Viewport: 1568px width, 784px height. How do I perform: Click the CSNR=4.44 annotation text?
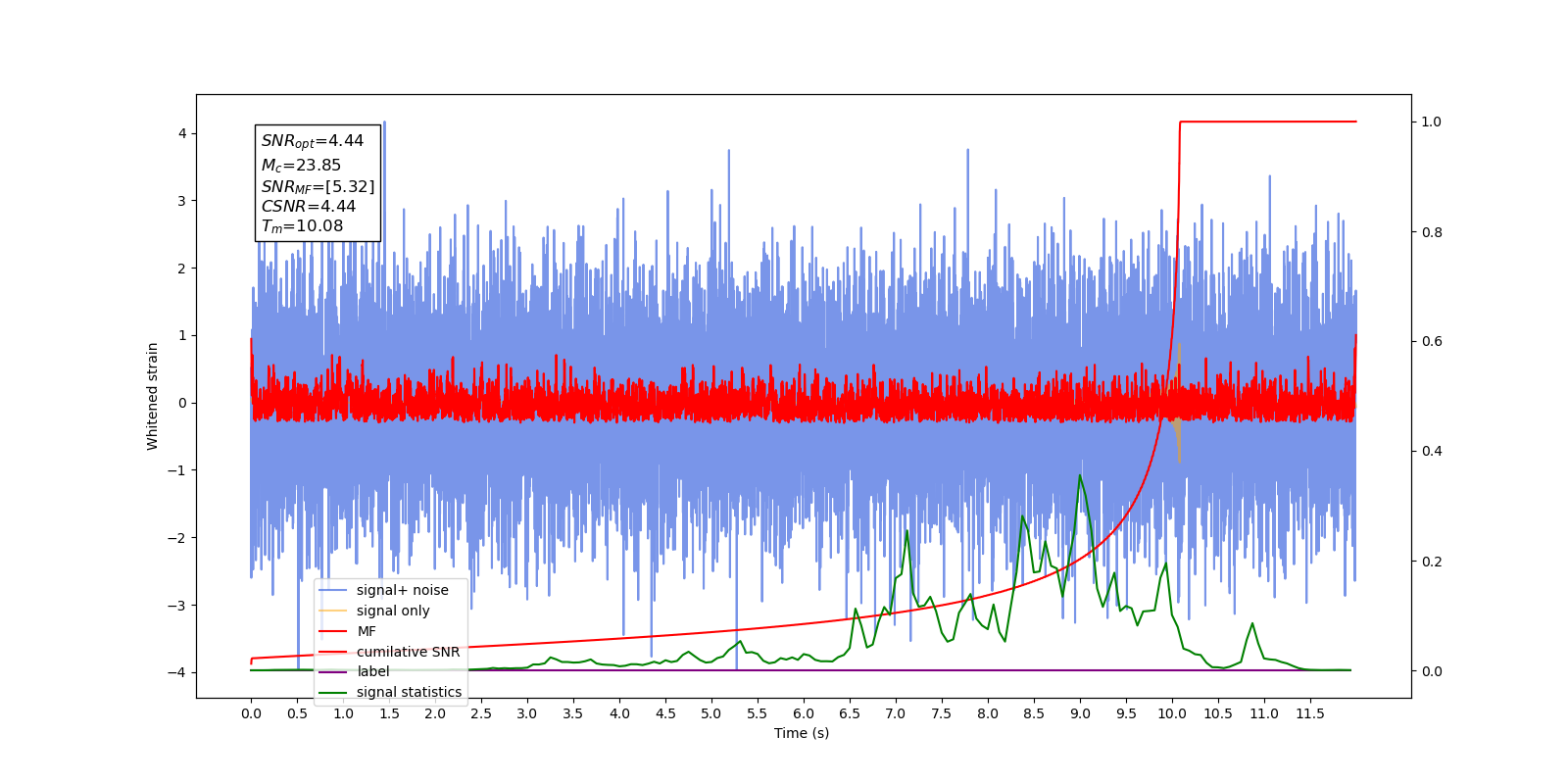[309, 206]
